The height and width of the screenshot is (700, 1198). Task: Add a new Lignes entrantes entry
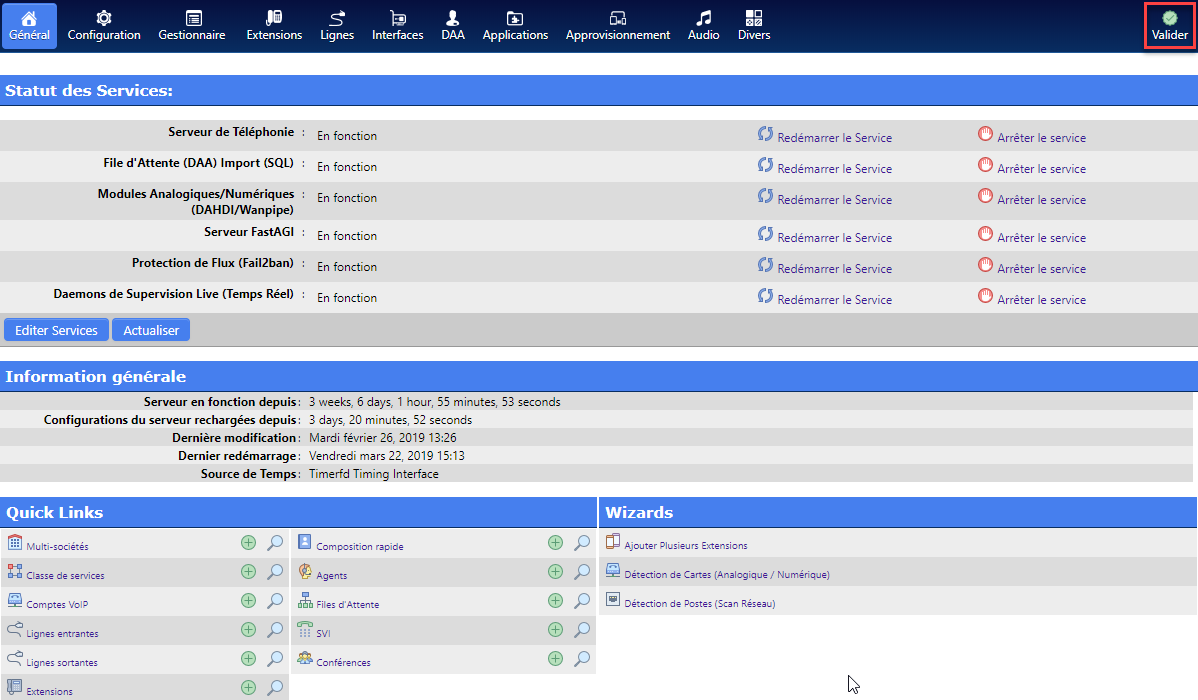(x=248, y=630)
